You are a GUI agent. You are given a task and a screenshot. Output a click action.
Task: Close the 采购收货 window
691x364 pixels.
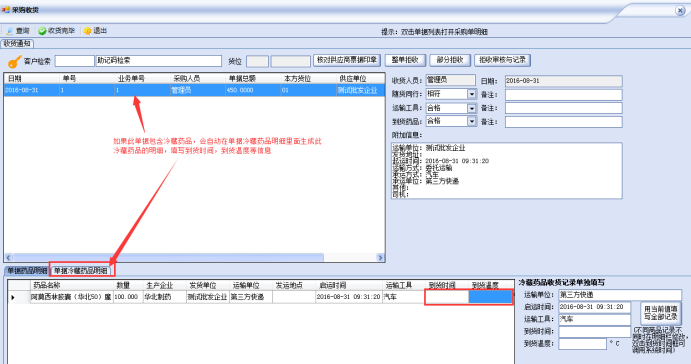click(680, 10)
